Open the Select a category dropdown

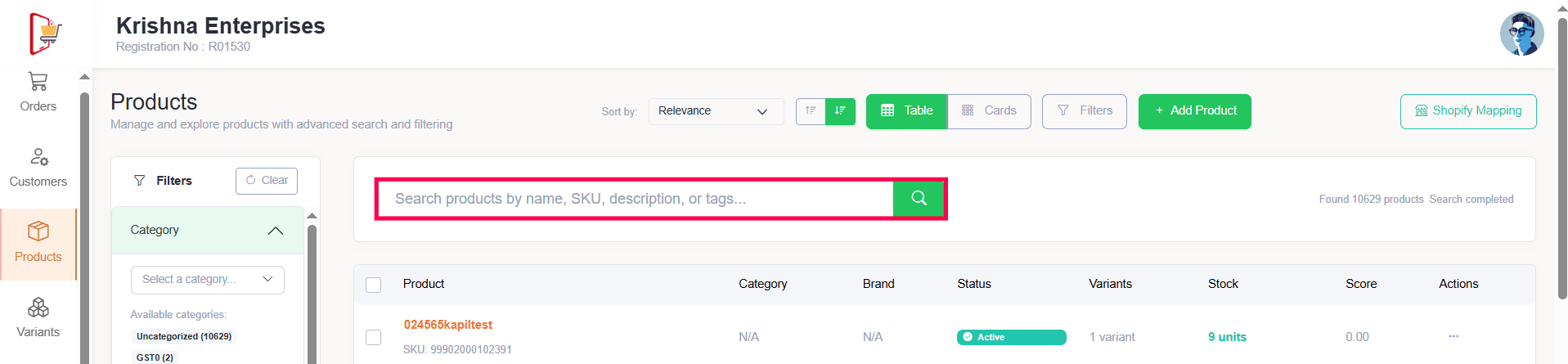coord(207,280)
